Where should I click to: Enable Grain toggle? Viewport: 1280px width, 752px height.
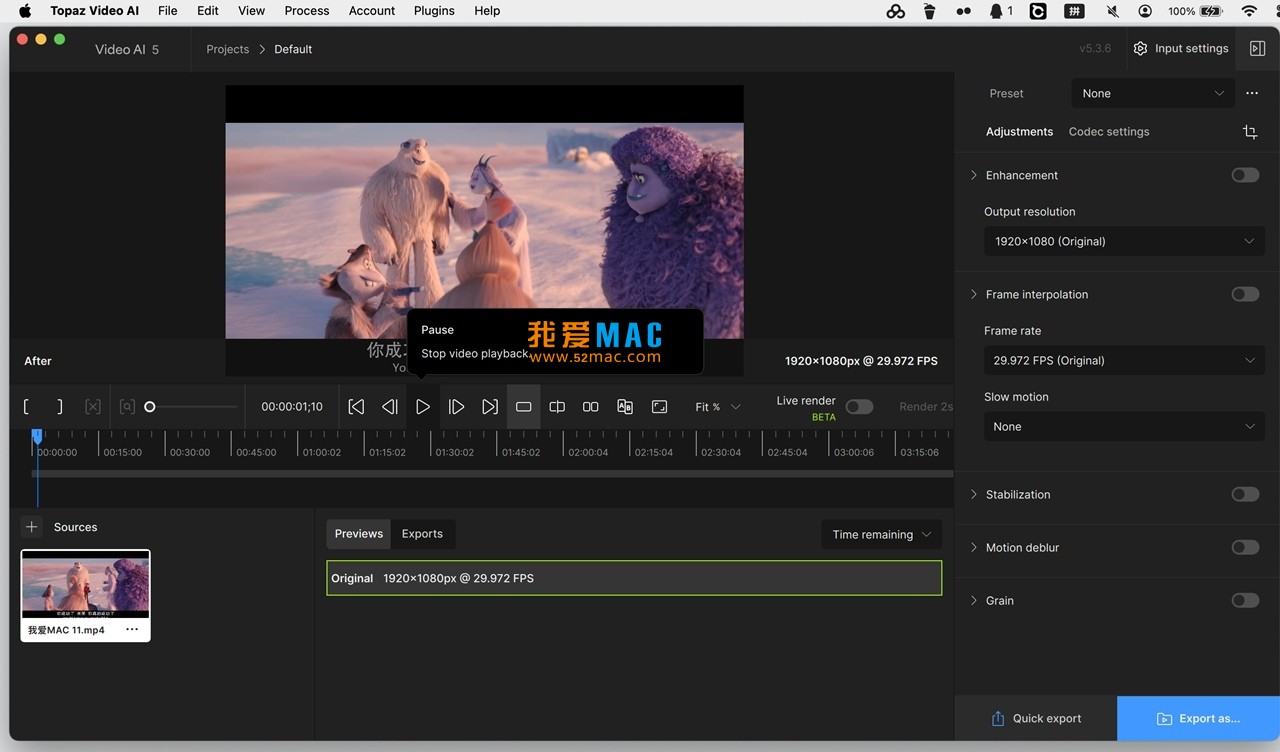[x=1245, y=600]
